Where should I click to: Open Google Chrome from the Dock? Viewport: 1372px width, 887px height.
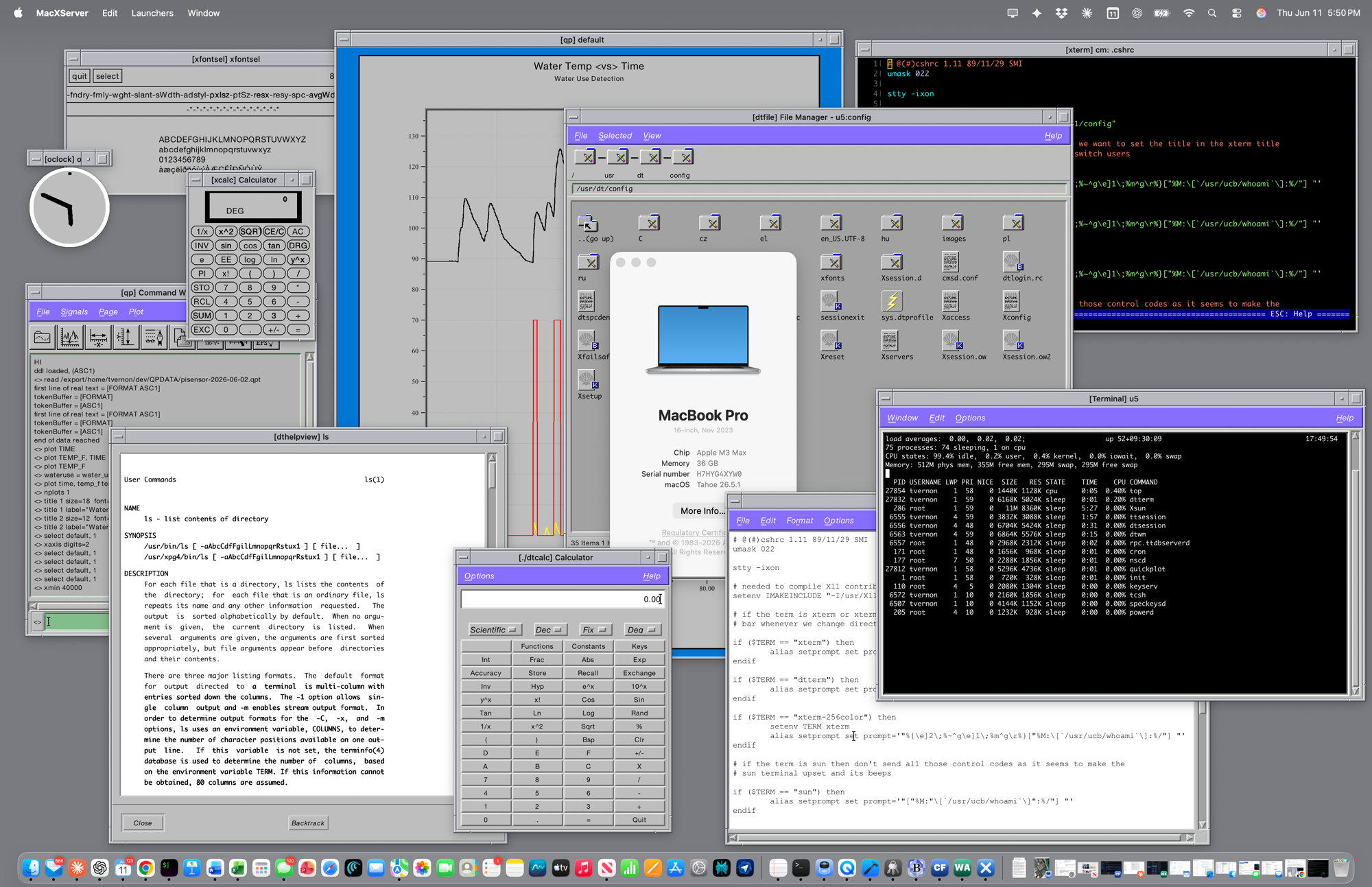click(x=145, y=868)
